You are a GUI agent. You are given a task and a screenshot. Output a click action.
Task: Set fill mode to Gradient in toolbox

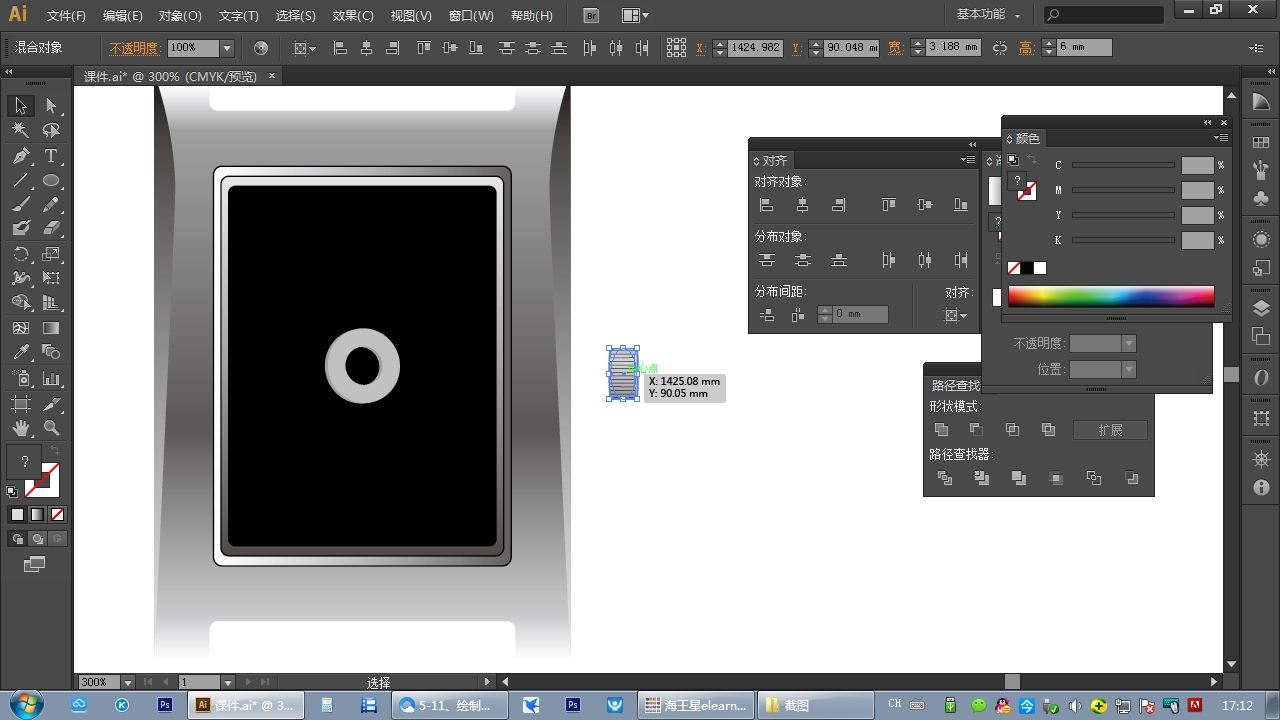coord(37,514)
